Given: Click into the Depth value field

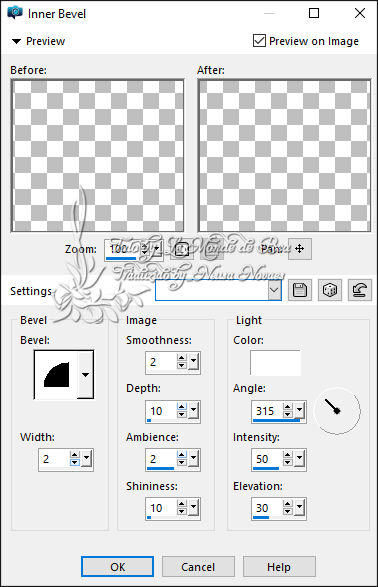Looking at the screenshot, I should [x=161, y=411].
